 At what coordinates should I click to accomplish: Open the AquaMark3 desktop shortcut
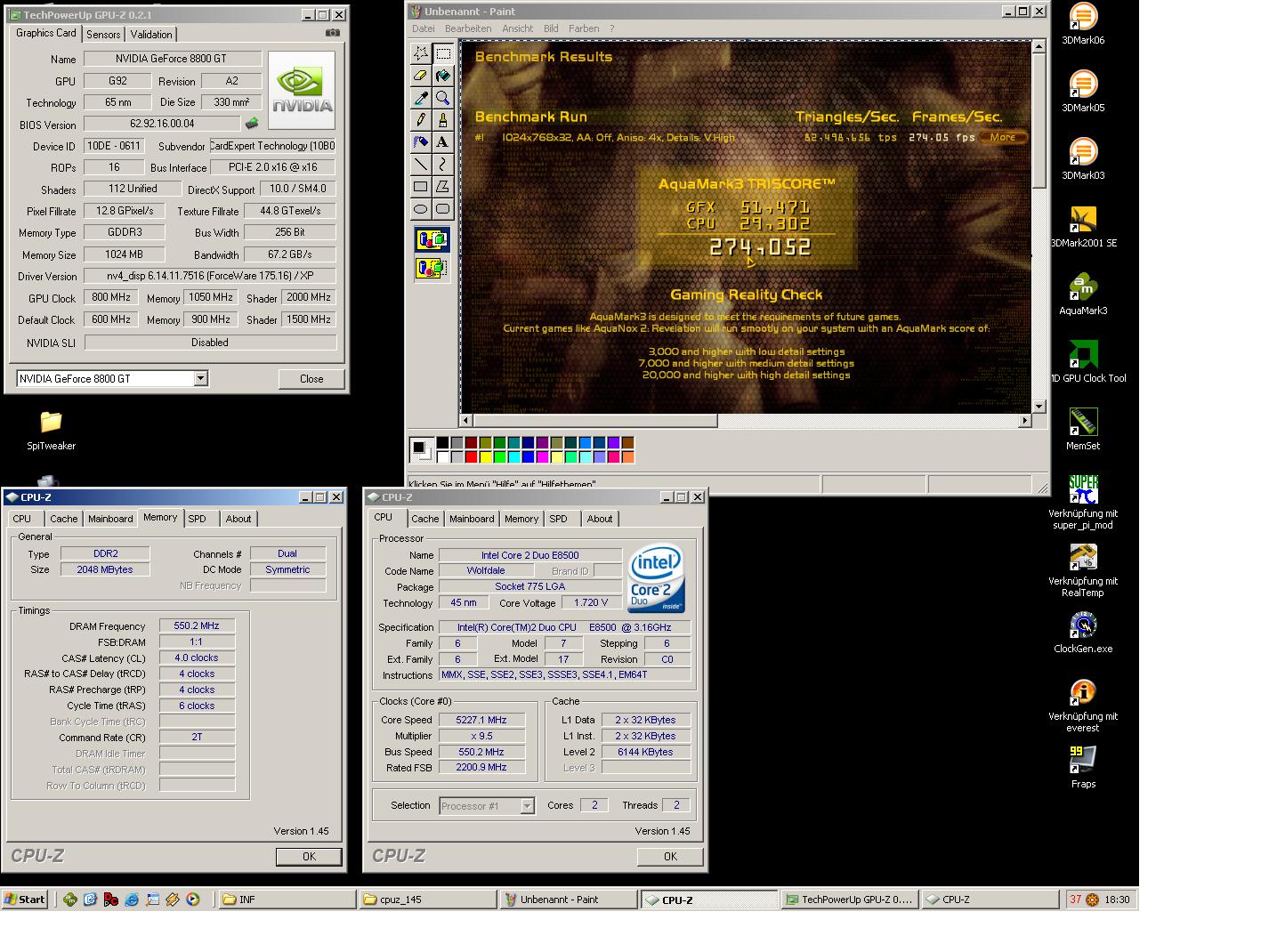click(x=1083, y=294)
